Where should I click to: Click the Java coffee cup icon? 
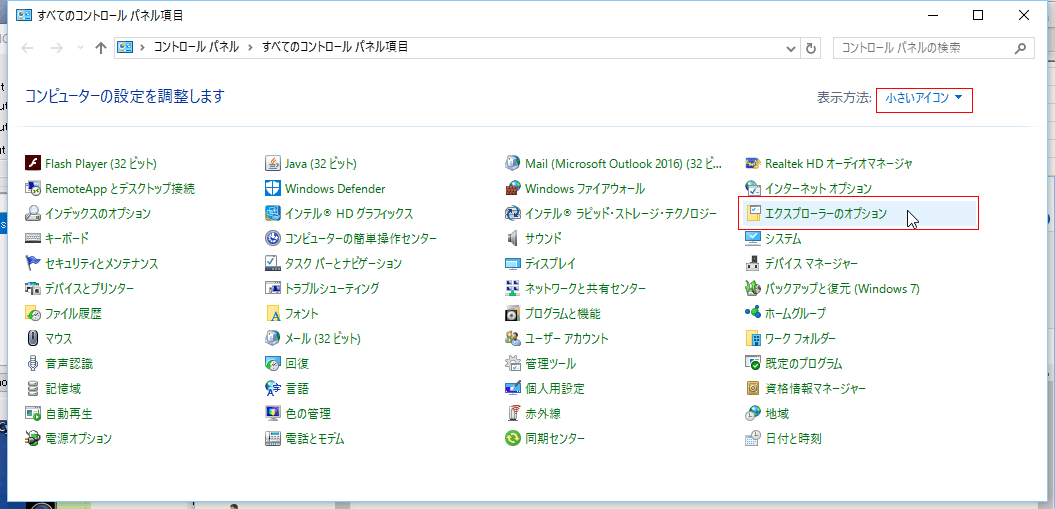point(272,163)
